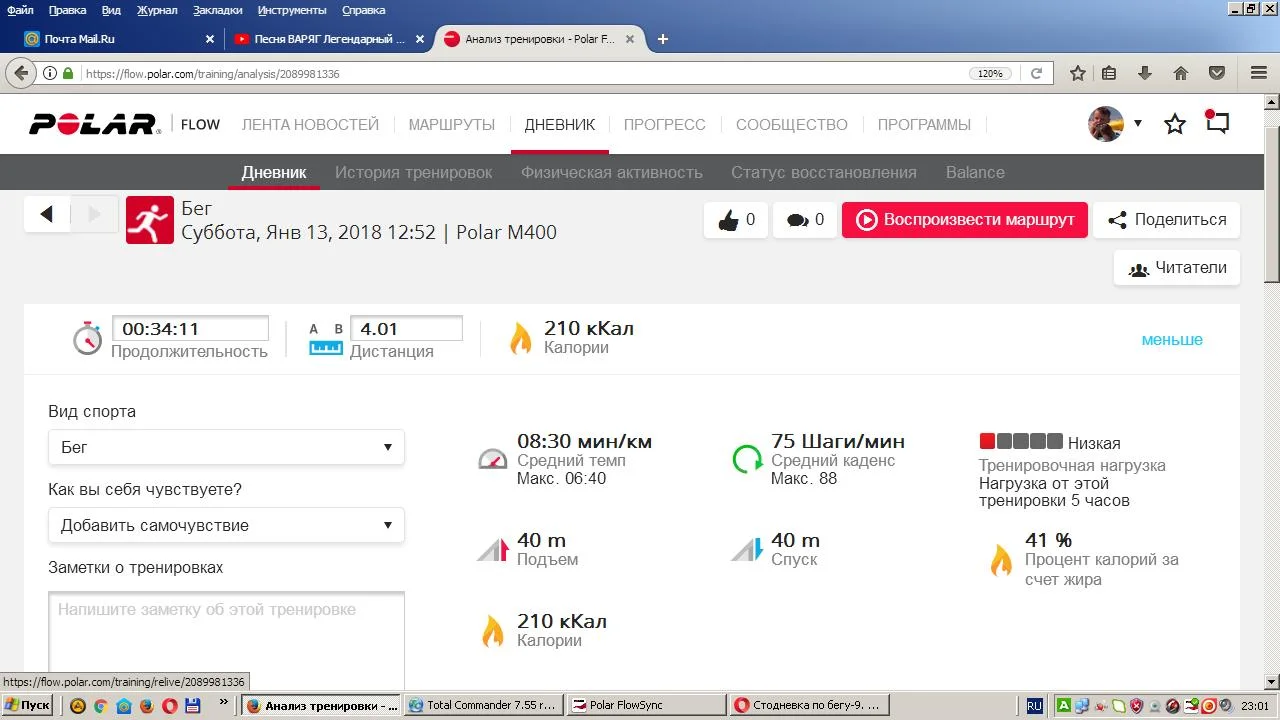1280x720 pixels.
Task: Go to previous training with back arrow
Action: click(47, 214)
